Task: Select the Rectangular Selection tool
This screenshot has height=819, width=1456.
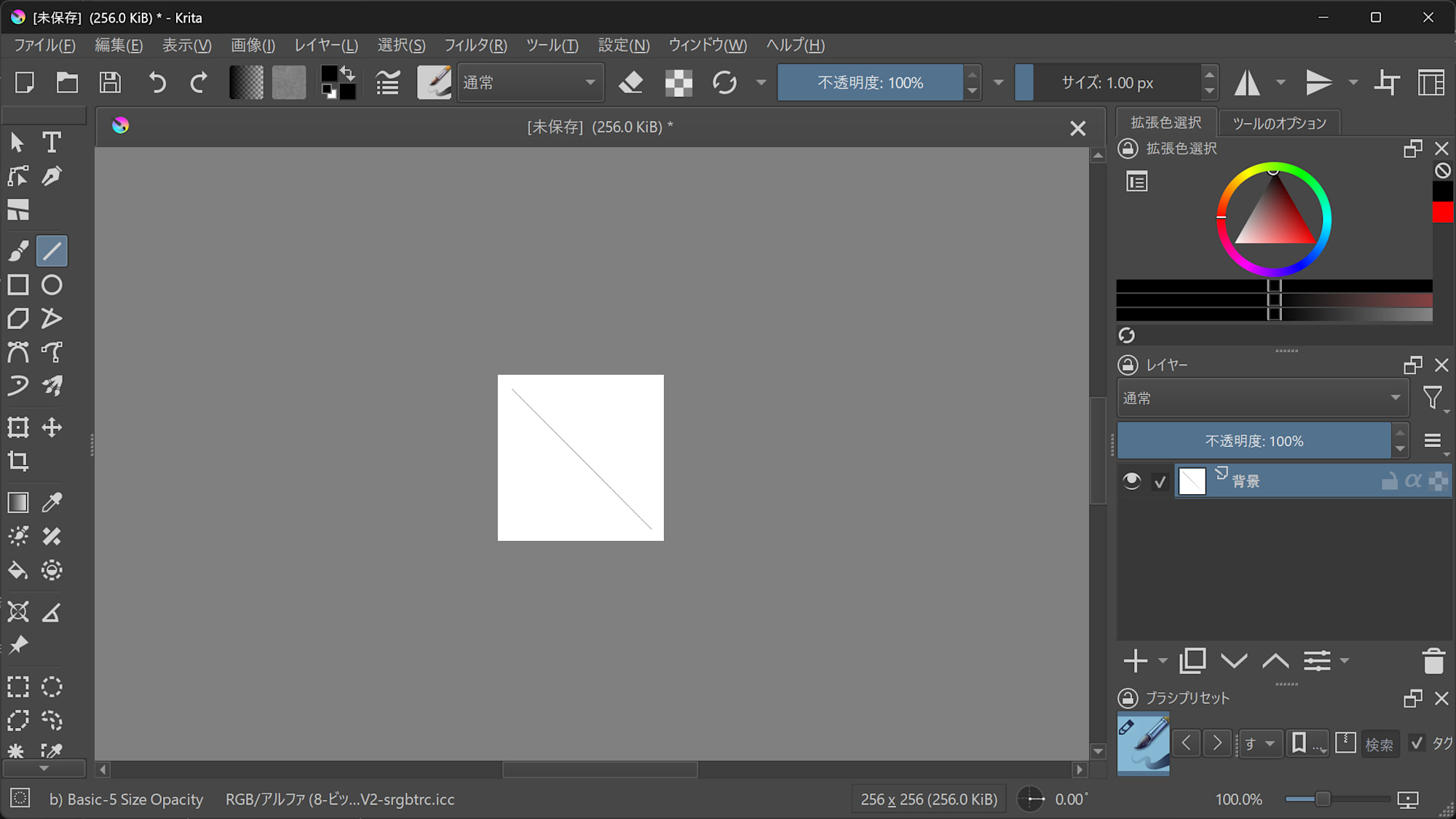Action: (x=18, y=687)
